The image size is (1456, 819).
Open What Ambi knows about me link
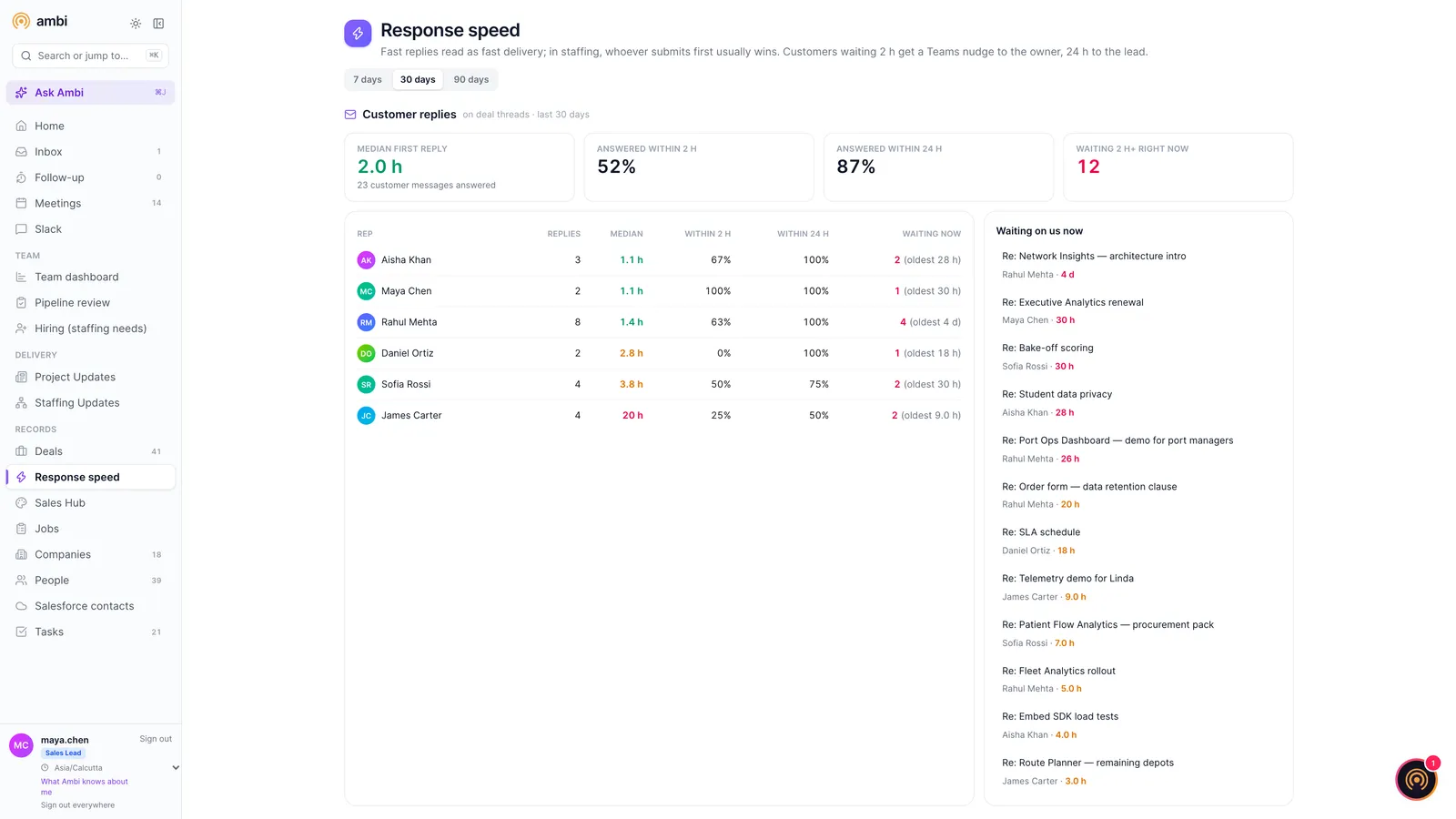pyautogui.click(x=84, y=787)
